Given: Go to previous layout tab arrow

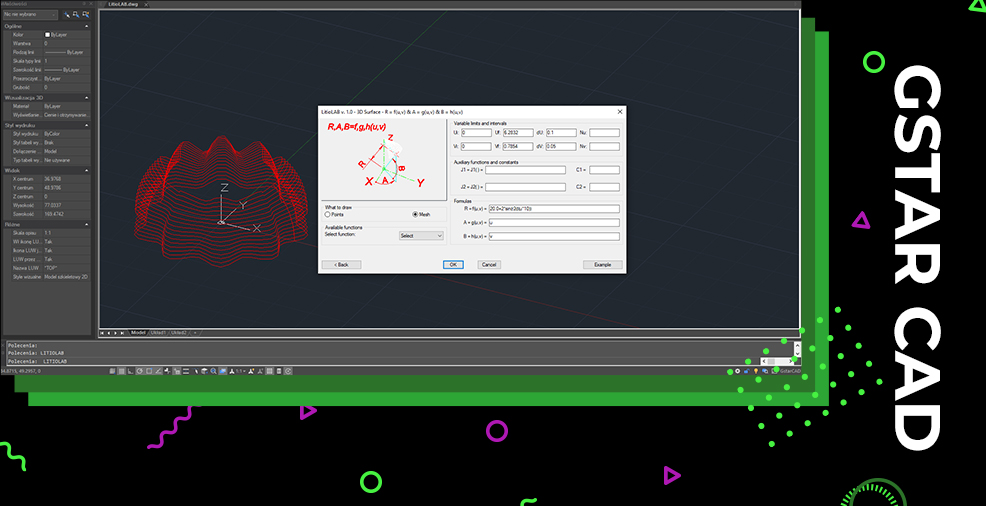Looking at the screenshot, I should click(x=109, y=333).
